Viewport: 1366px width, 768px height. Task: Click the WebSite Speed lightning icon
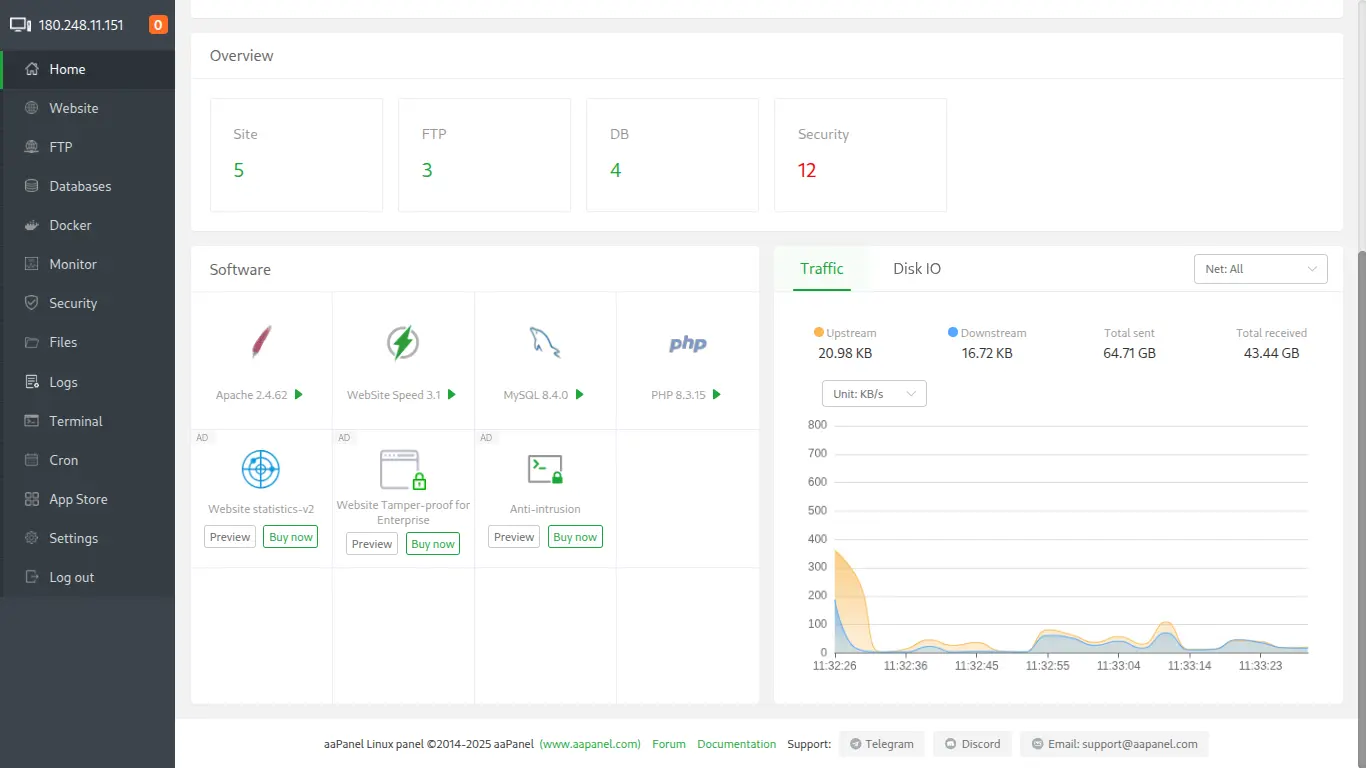click(402, 343)
